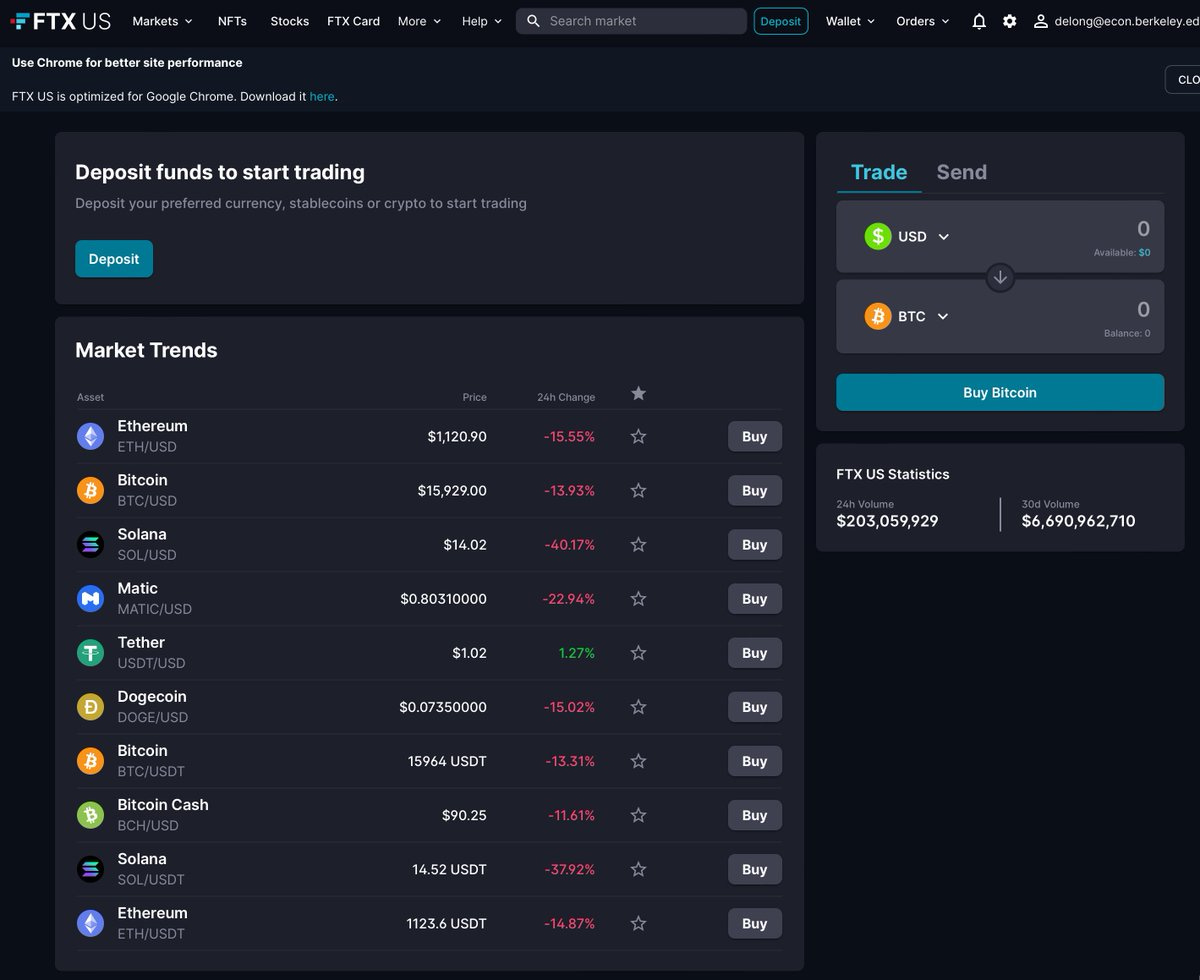The height and width of the screenshot is (980, 1200).
Task: Click the 30d Volume $6,690,962,710 value
Action: [1078, 521]
